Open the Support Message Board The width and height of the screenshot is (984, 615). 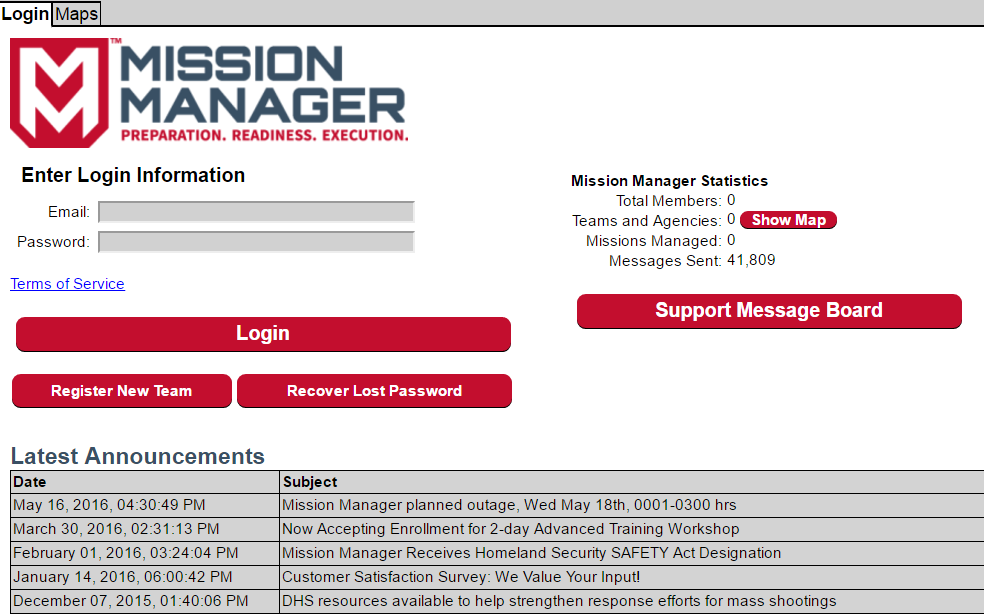point(768,311)
